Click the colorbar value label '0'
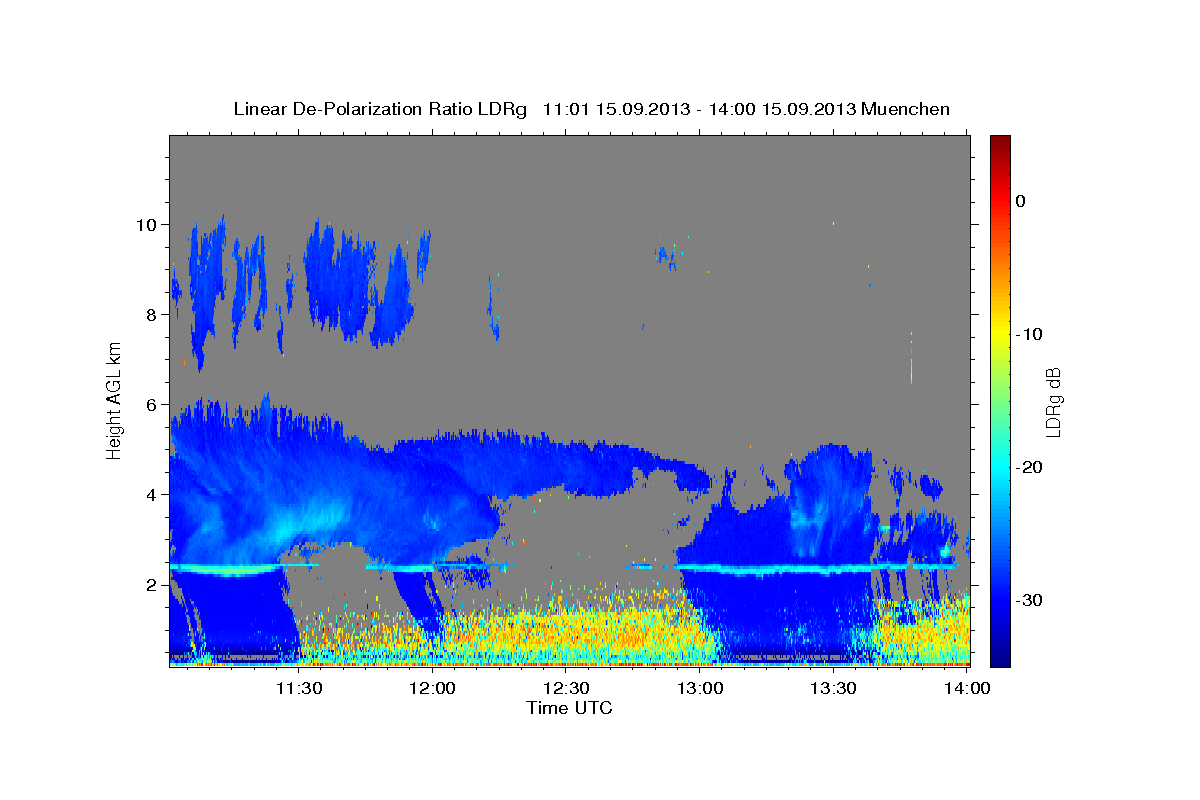1200x800 pixels. [x=1021, y=201]
